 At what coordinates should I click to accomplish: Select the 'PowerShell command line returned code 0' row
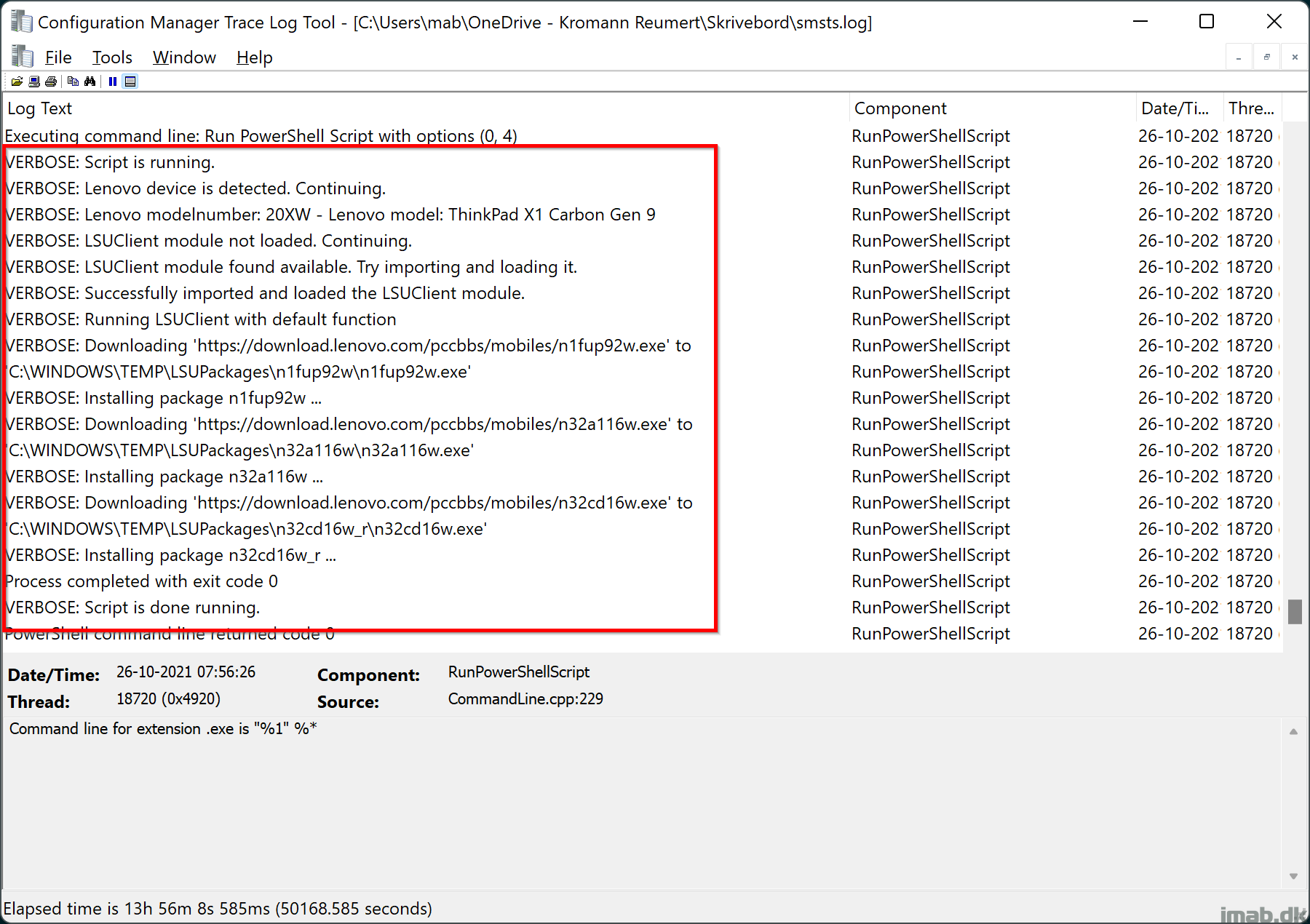point(642,634)
